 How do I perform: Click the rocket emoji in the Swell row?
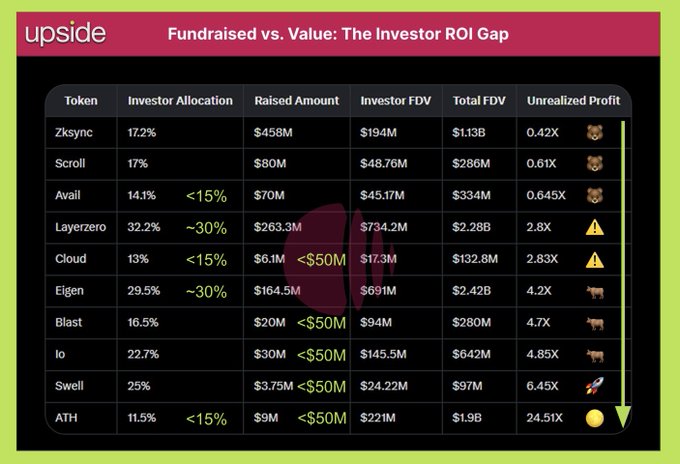(594, 386)
